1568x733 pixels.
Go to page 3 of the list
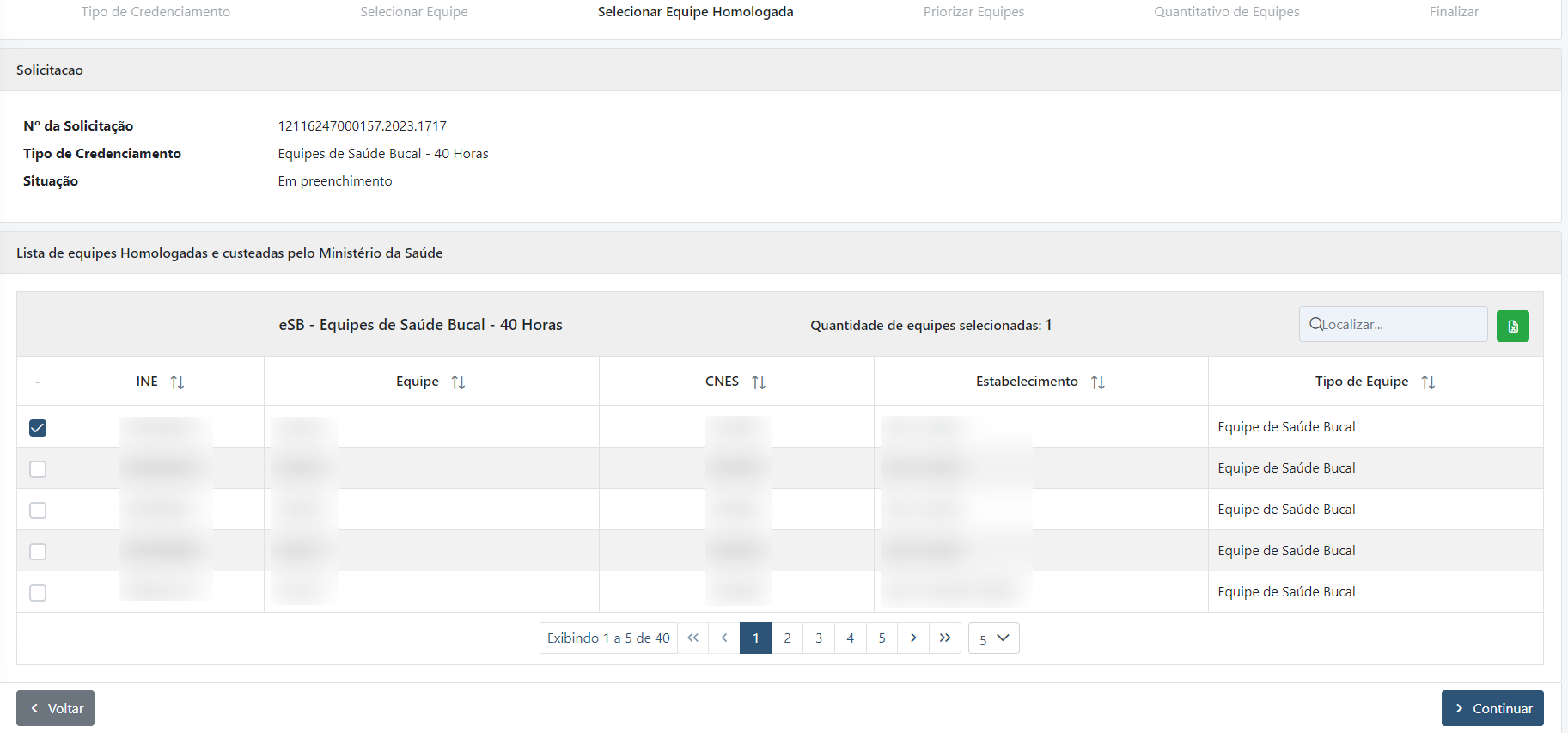tap(819, 638)
